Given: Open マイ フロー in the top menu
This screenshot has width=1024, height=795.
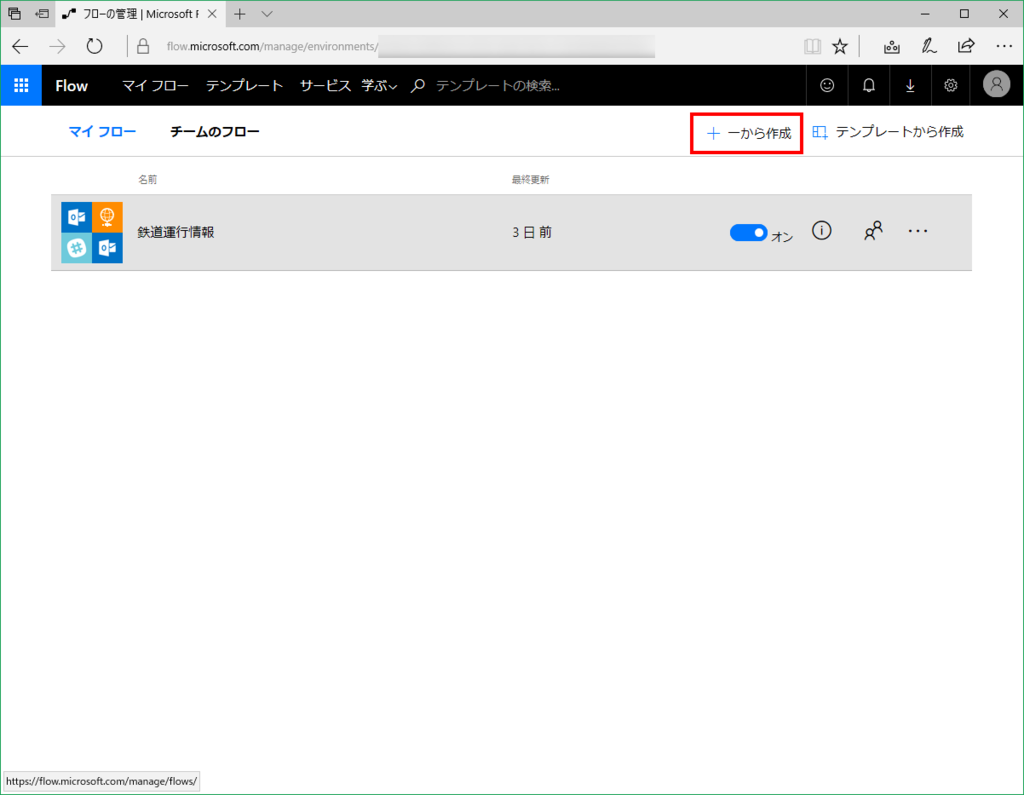Looking at the screenshot, I should click(155, 86).
